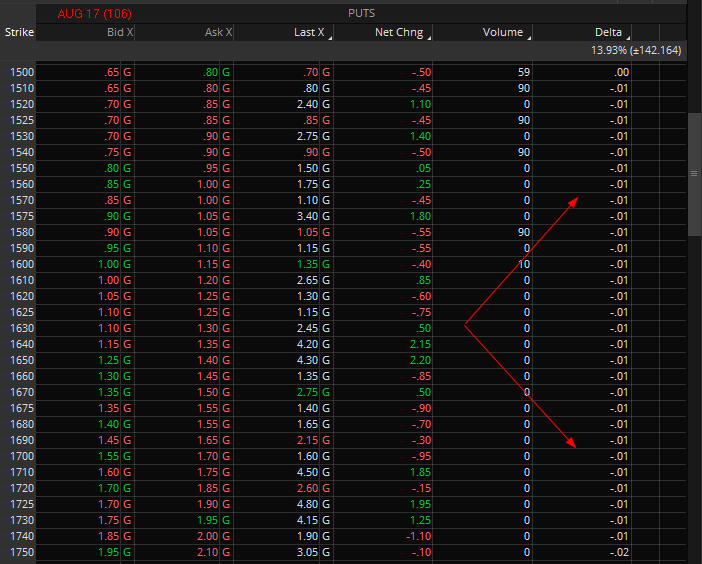
Task: Click bid 1.40 at strike 1680
Action: 109,424
